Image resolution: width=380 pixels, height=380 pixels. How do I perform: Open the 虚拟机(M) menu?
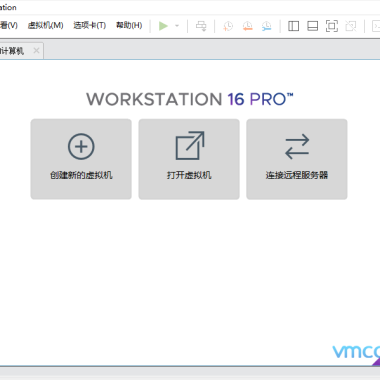coord(45,25)
